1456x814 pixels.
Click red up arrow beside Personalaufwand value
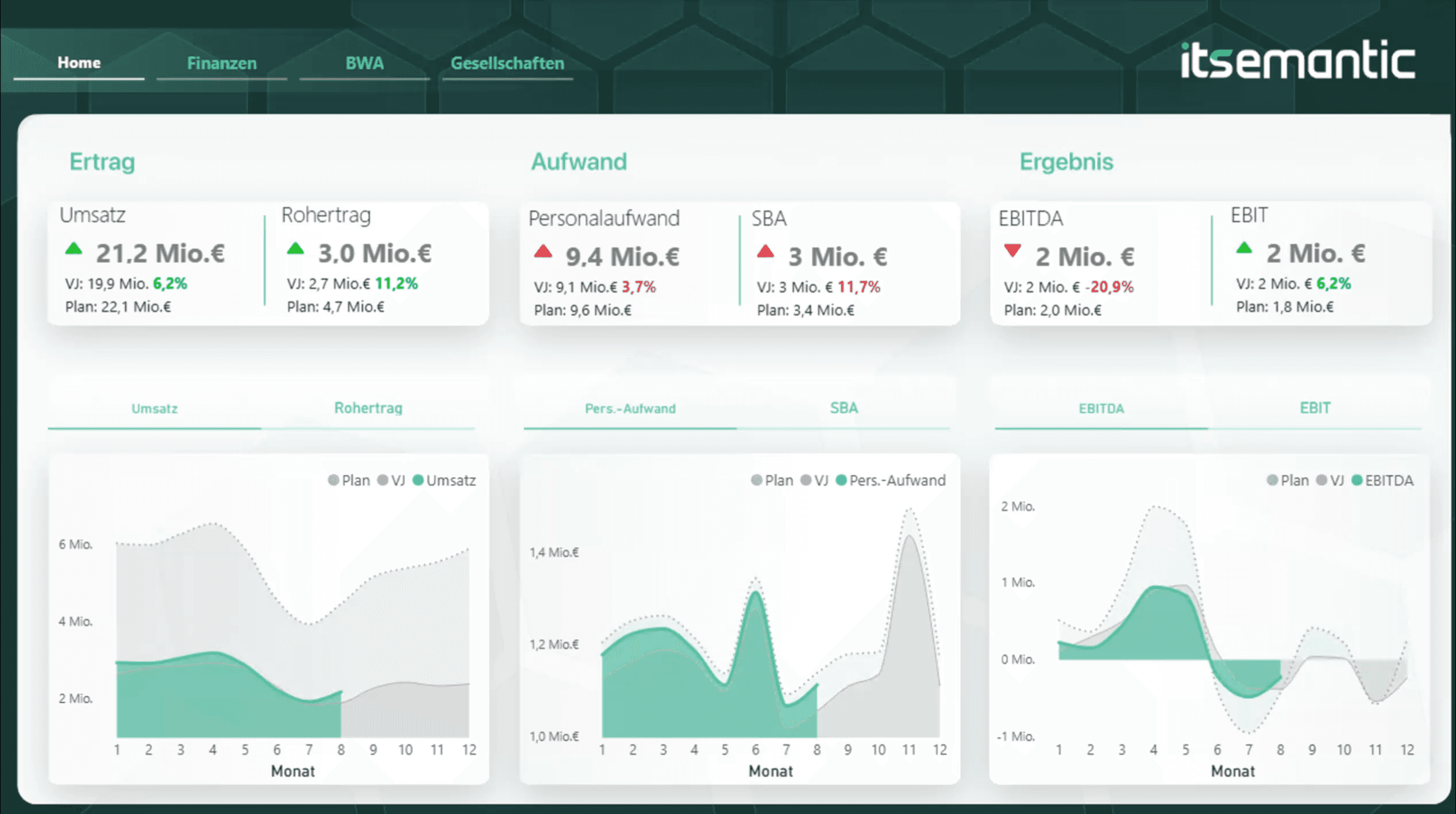click(543, 252)
